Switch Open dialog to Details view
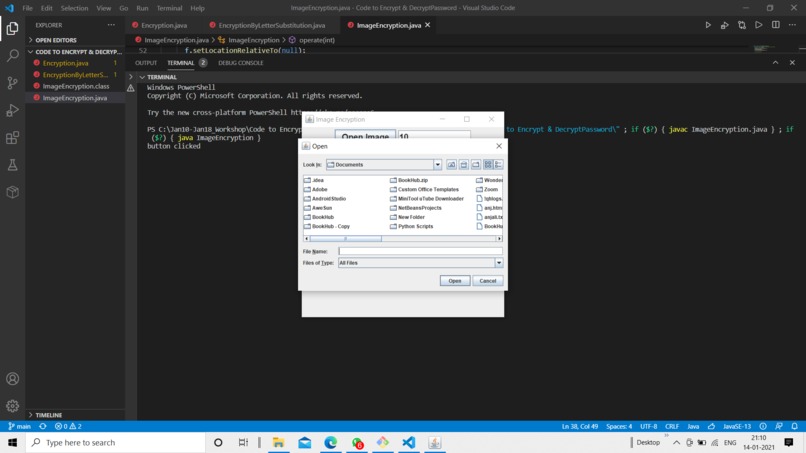 [x=498, y=165]
